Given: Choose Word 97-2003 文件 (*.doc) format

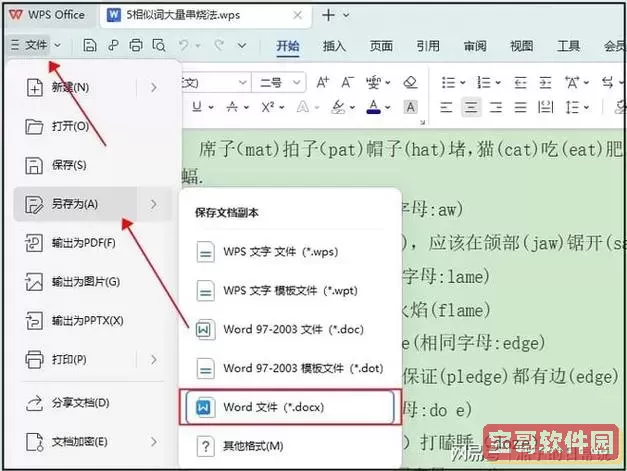Looking at the screenshot, I should [290, 329].
